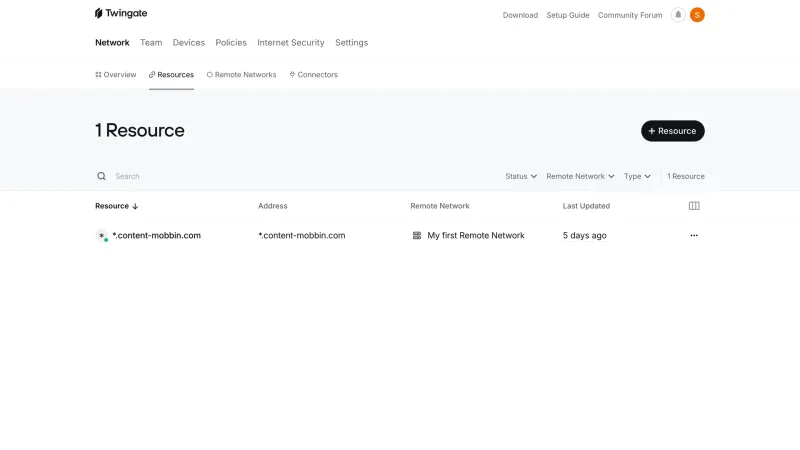Click the resource status icon beside *.content-mobbin.com

(102, 236)
